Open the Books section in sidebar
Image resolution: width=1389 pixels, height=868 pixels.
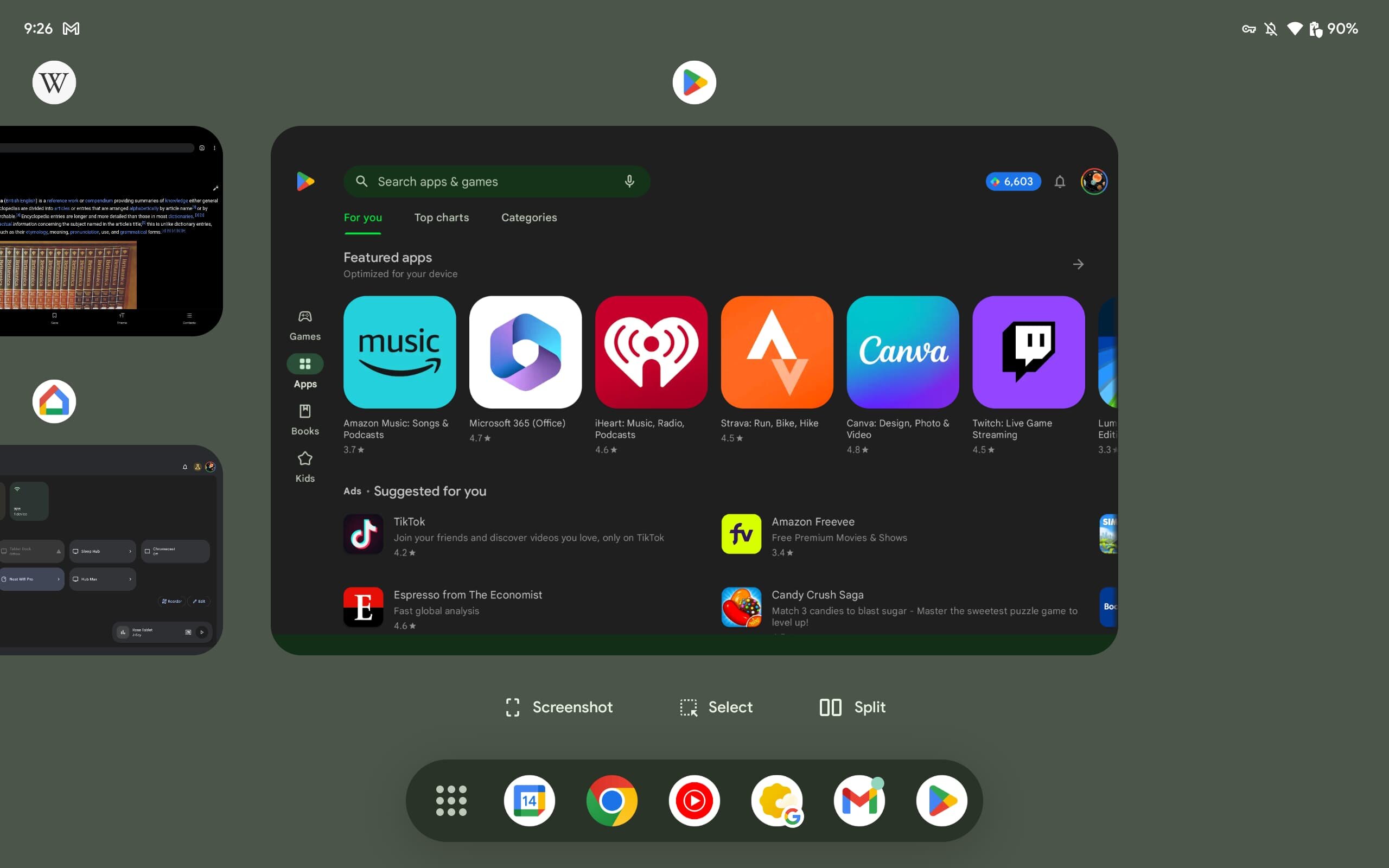pos(304,418)
